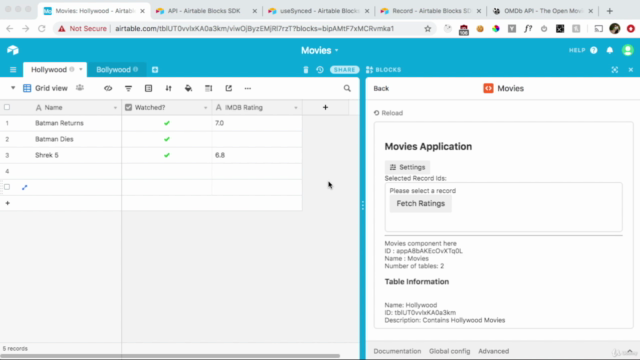Switch to Record - Airtable Blocks browser tab
Image resolution: width=640 pixels, height=360 pixels.
click(431, 11)
